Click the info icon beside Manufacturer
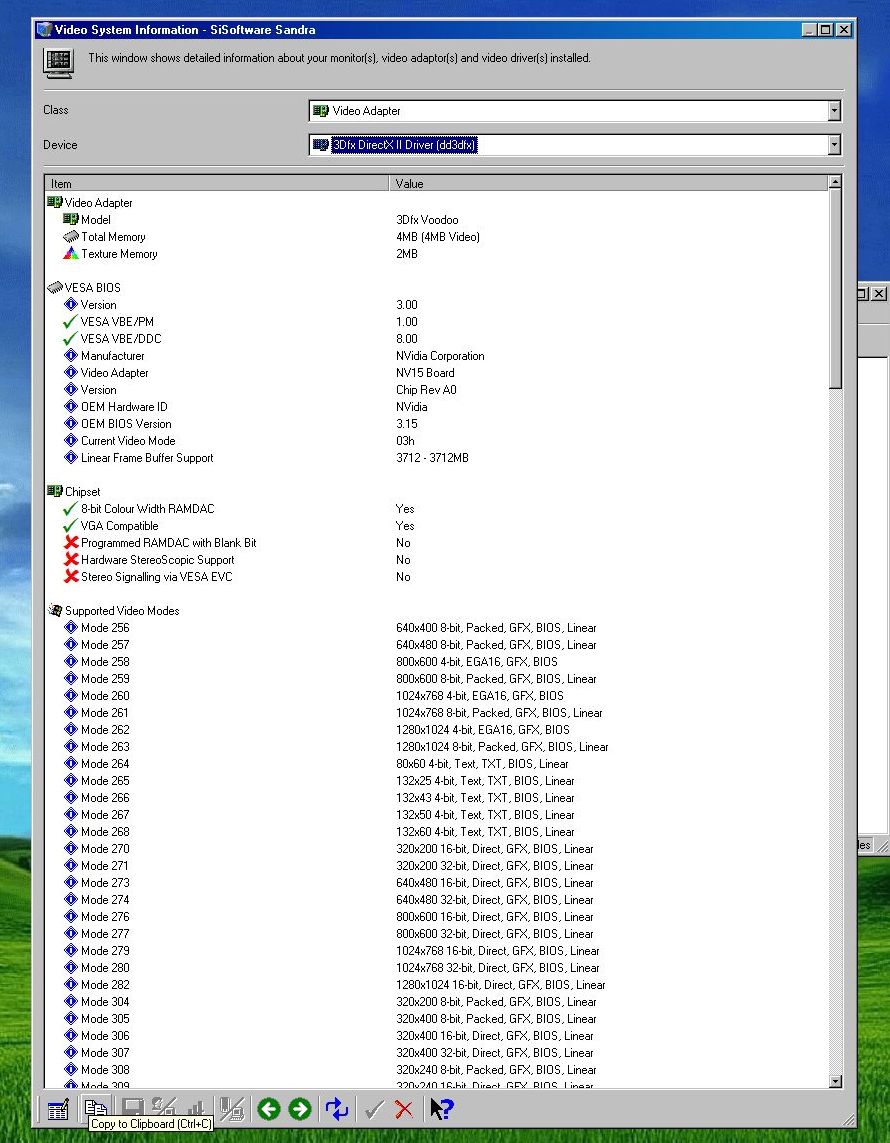Screen dimensions: 890x1143 pyautogui.click(x=71, y=356)
